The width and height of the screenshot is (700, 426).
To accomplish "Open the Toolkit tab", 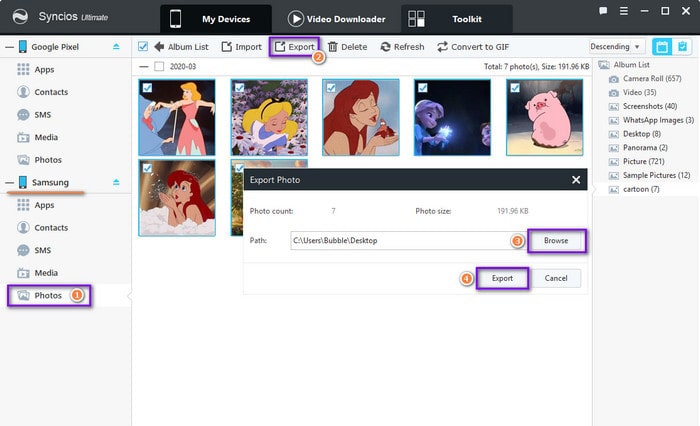I will [x=457, y=19].
